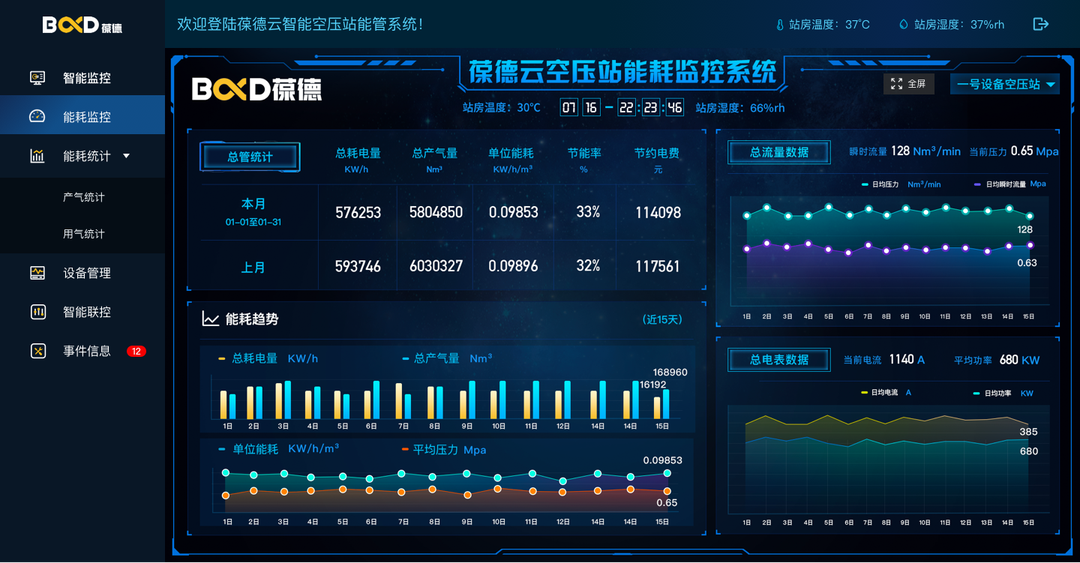This screenshot has height=563, width=1080.
Task: Open the 产气统计 submenu item
Action: (84, 197)
